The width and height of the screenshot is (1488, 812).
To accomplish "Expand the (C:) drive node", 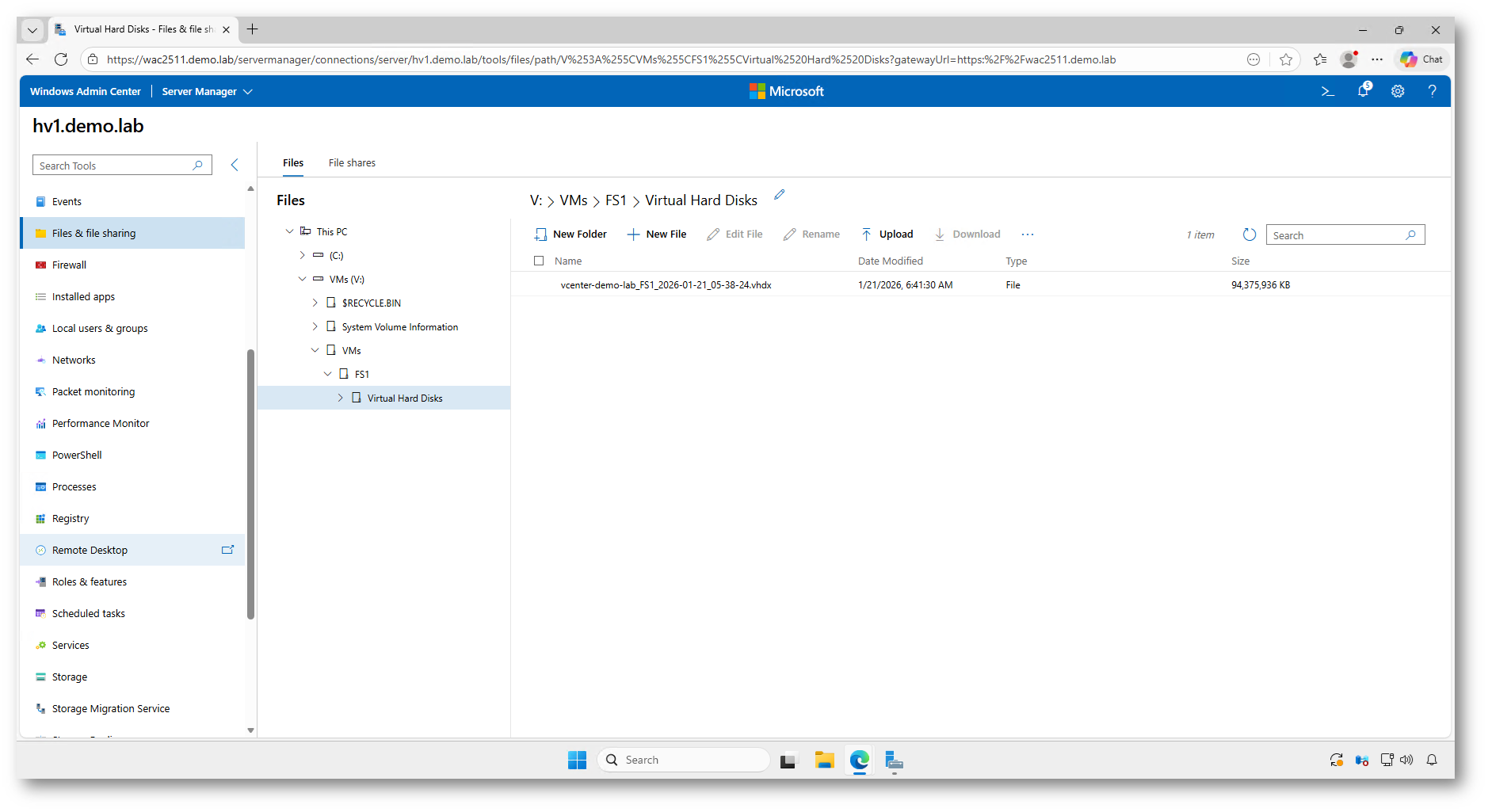I will coord(302,255).
